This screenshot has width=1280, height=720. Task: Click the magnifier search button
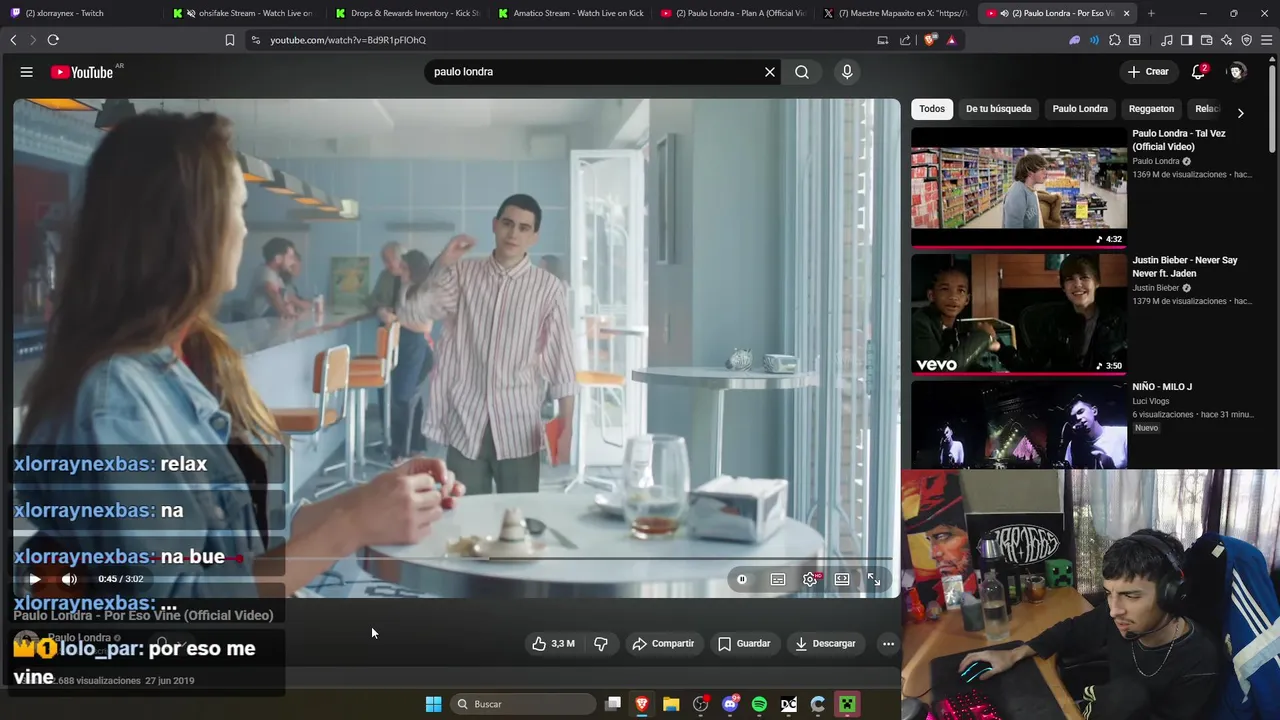[x=802, y=72]
